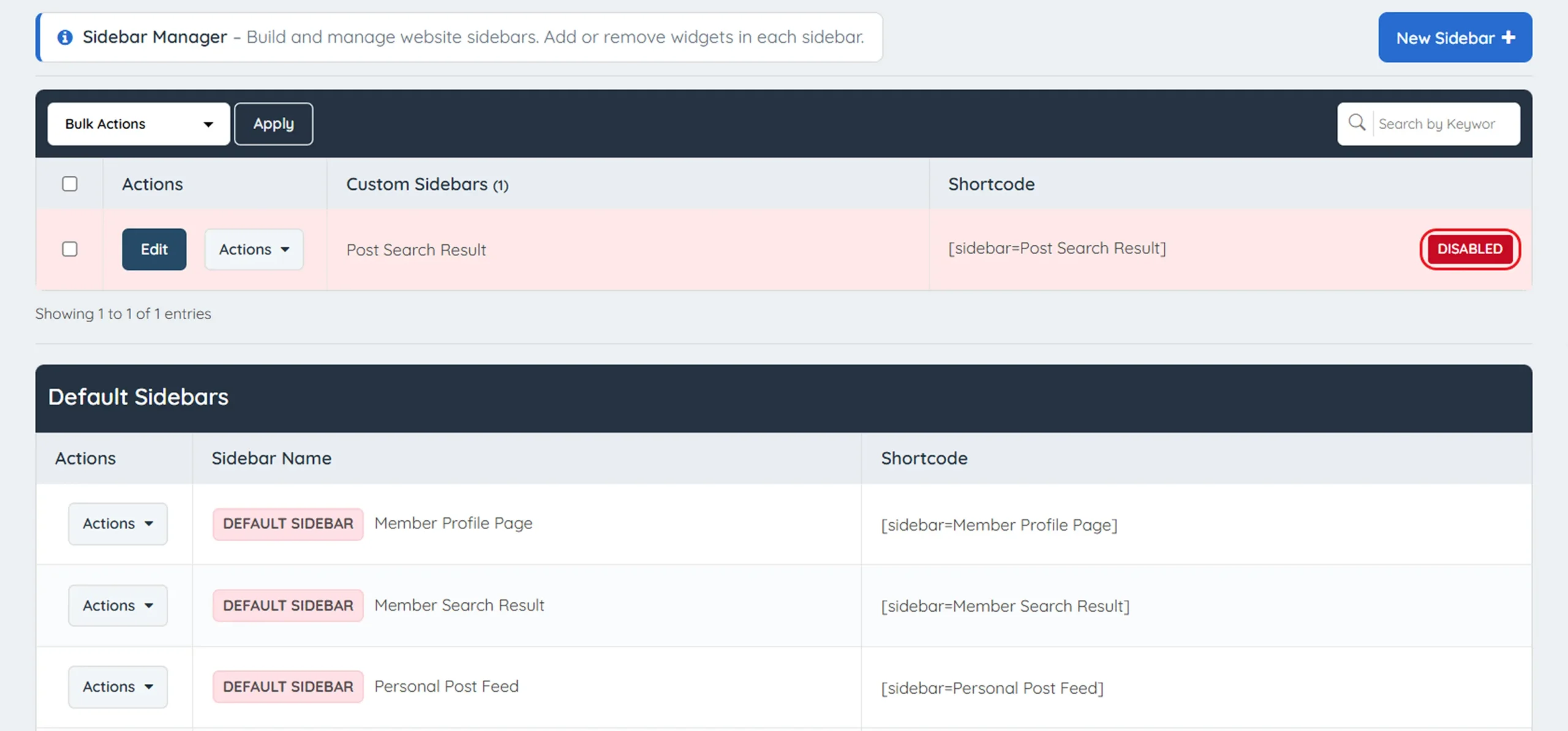This screenshot has height=731, width=1568.
Task: Create a New Sidebar
Action: point(1455,37)
